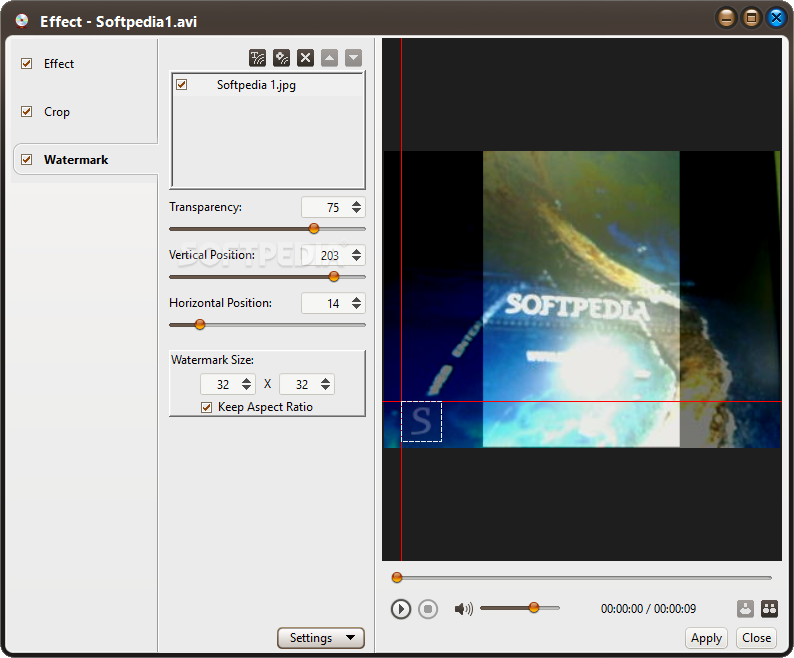Image resolution: width=794 pixels, height=658 pixels.
Task: Play the video preview
Action: 401,609
